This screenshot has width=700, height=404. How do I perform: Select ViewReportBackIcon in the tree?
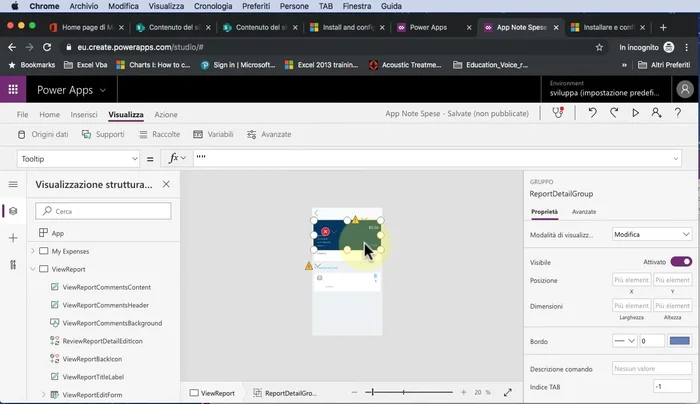92,359
